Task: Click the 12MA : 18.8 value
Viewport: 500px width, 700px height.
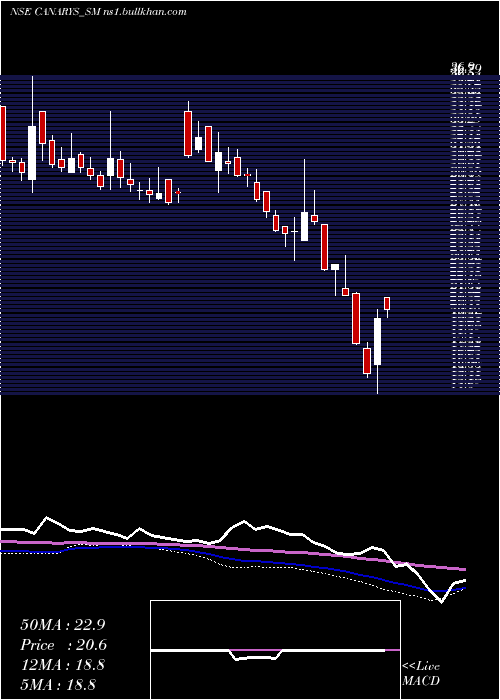Action: click(x=63, y=665)
